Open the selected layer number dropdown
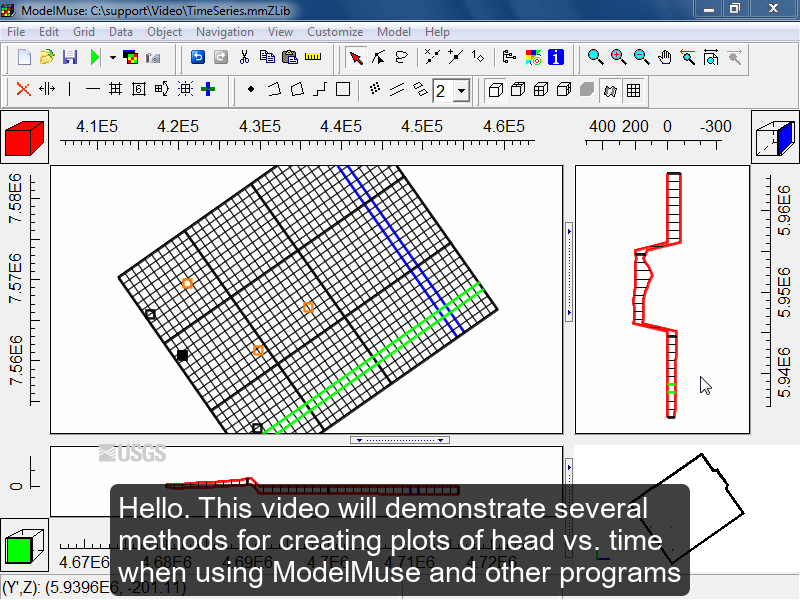800x600 pixels. pos(462,89)
